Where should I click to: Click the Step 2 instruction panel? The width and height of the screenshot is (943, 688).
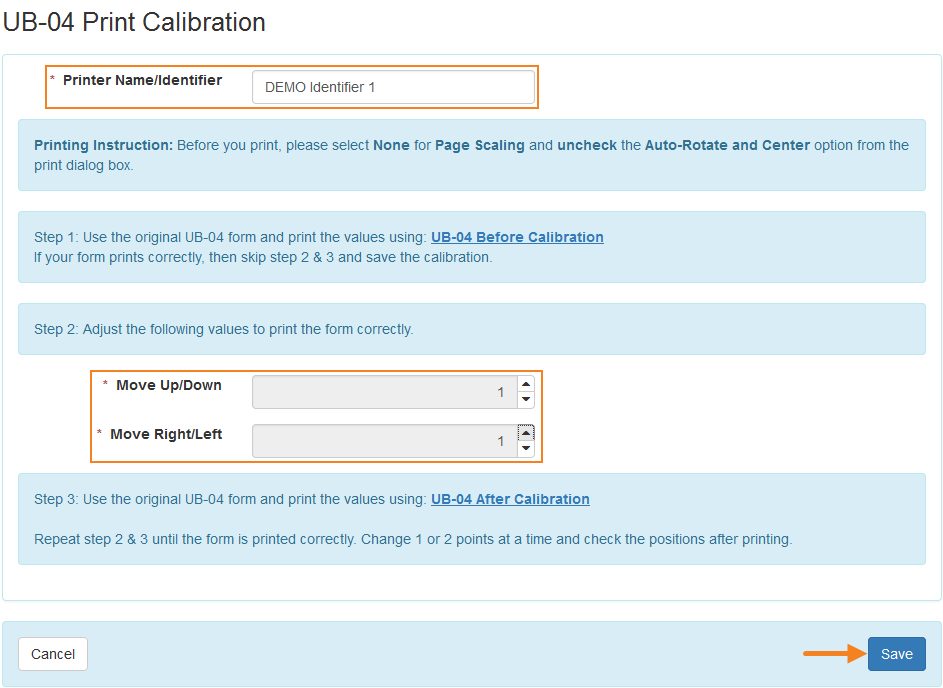coord(471,329)
